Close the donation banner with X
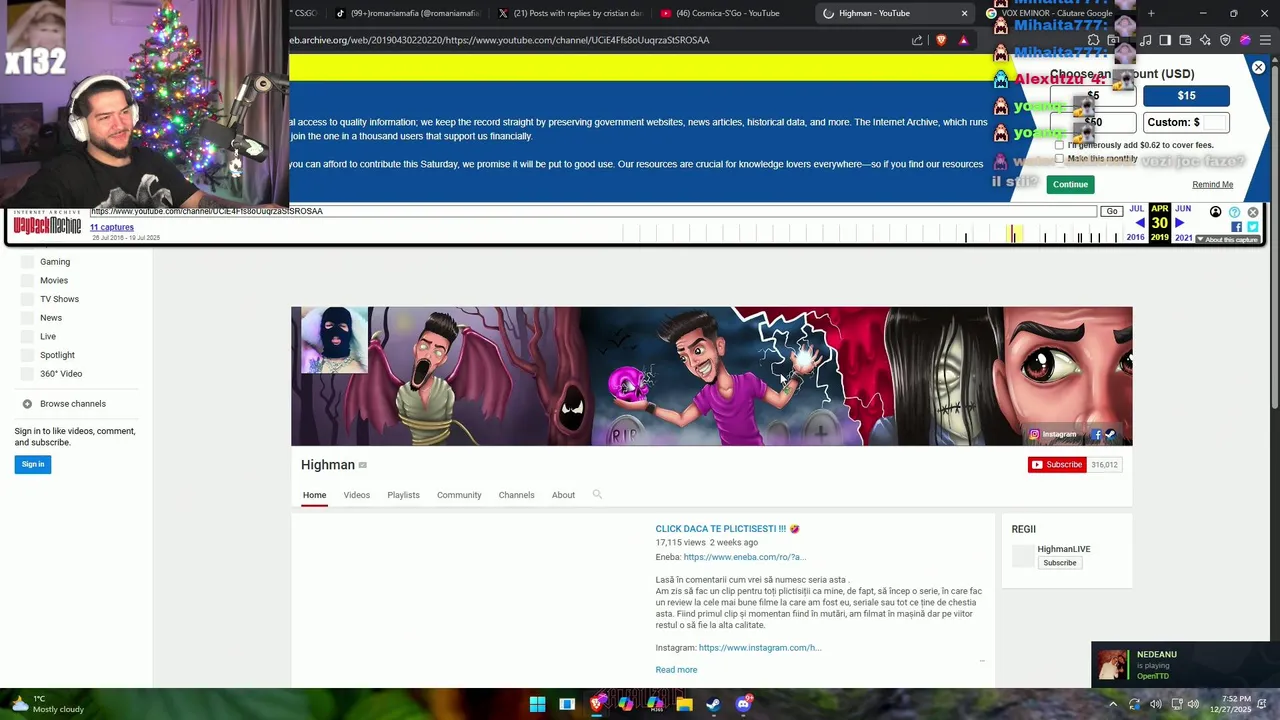This screenshot has width=1280, height=720. coord(1258,67)
